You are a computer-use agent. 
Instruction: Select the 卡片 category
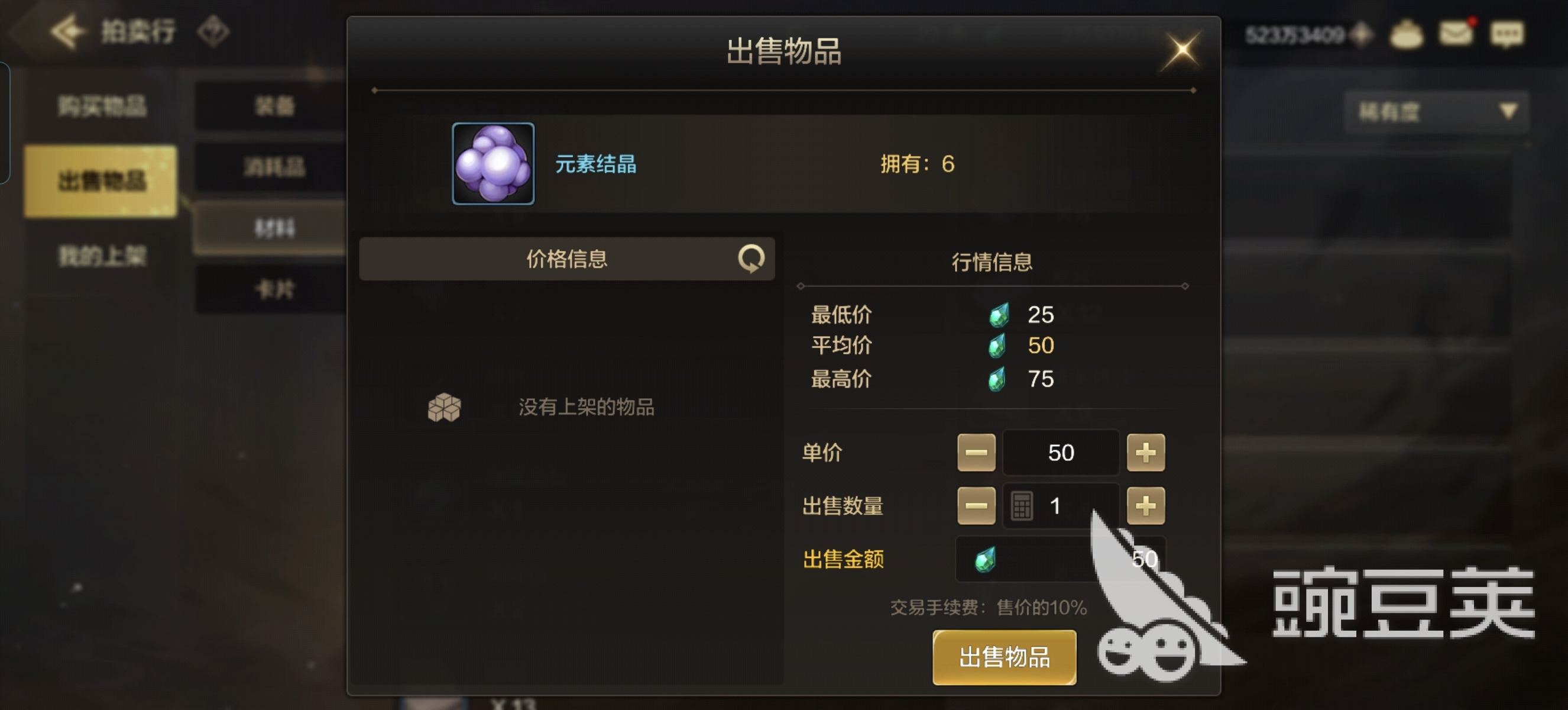point(274,289)
